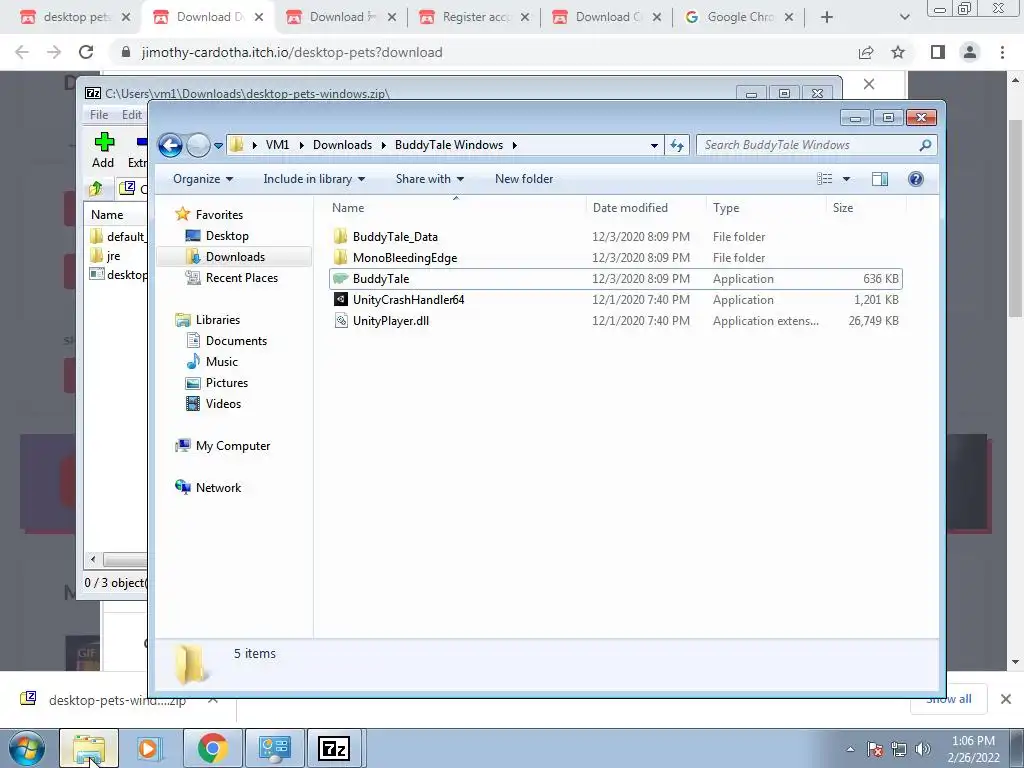Open the Include in library menu

(313, 179)
